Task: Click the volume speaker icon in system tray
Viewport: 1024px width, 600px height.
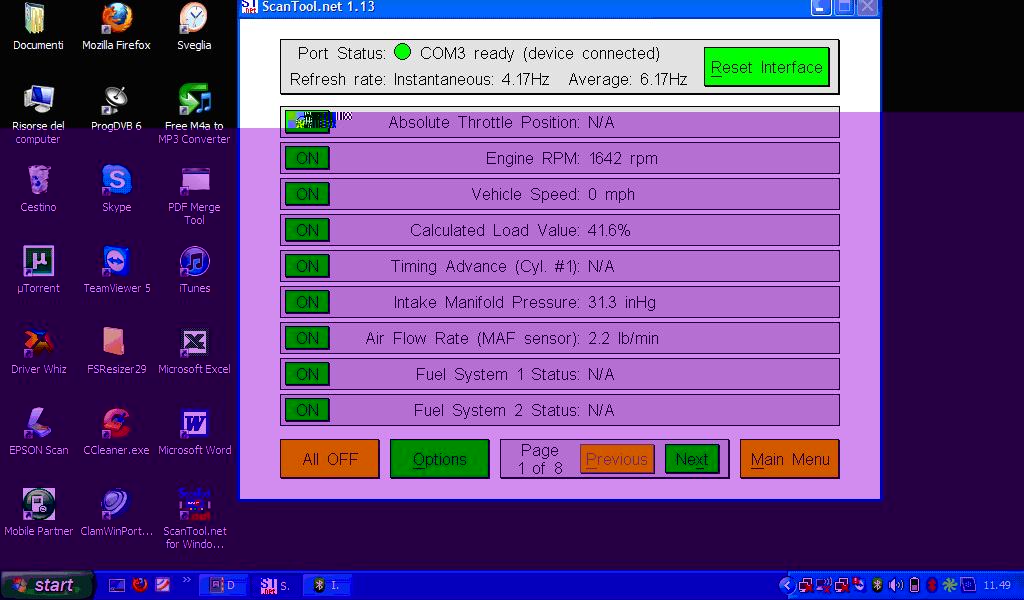Action: click(x=897, y=585)
